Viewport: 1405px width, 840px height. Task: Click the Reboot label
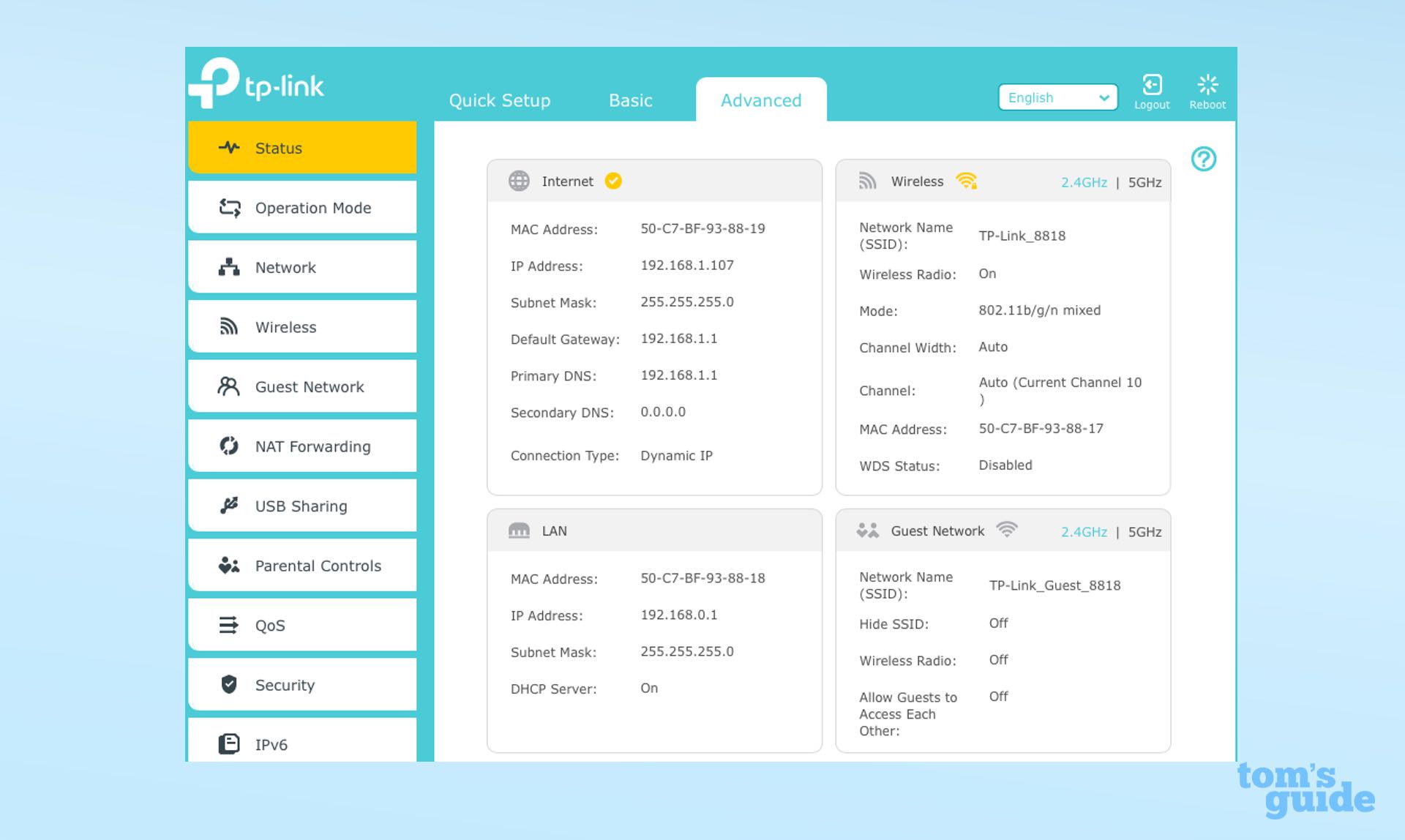pos(1207,105)
